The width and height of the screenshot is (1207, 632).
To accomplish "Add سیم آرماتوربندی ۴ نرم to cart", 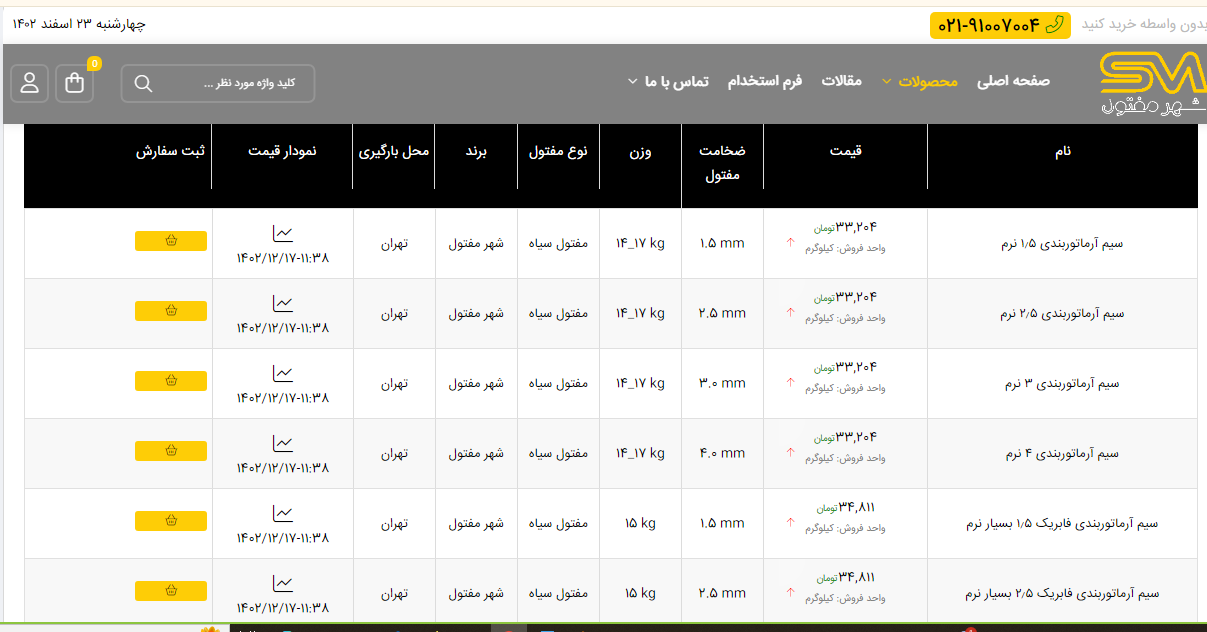I will [171, 451].
